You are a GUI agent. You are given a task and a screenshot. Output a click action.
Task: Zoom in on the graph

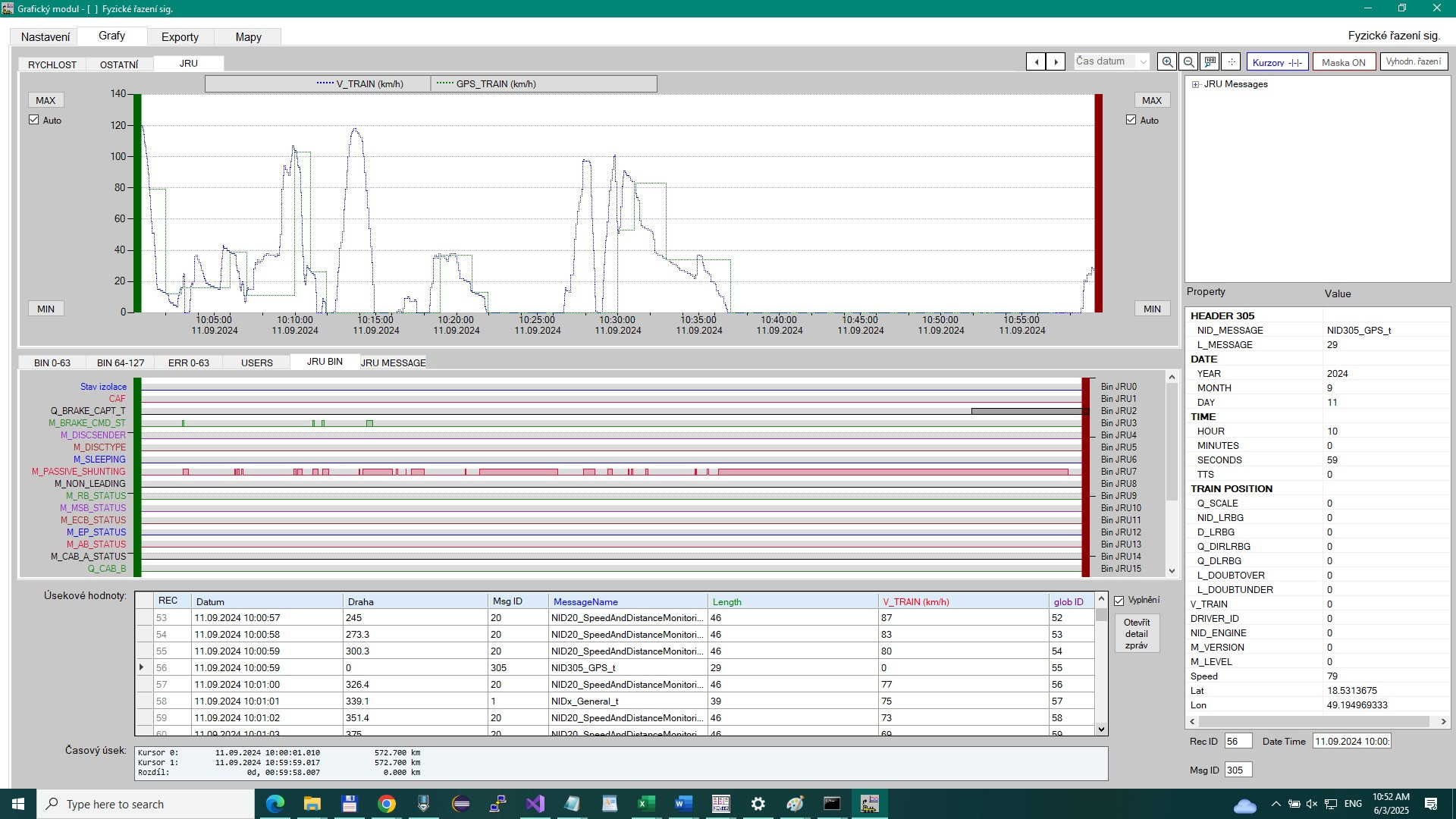point(1167,62)
